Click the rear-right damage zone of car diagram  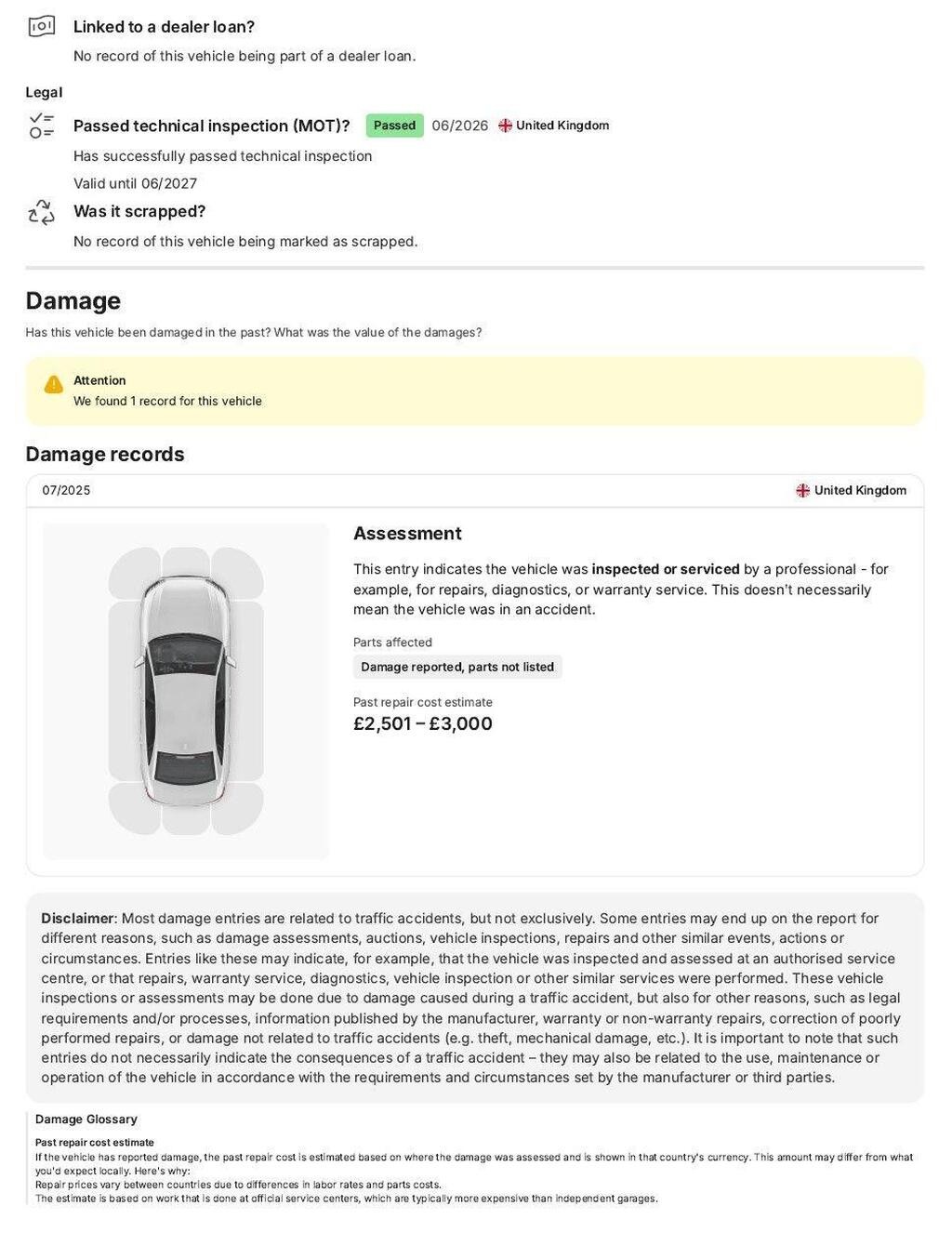coord(238,807)
